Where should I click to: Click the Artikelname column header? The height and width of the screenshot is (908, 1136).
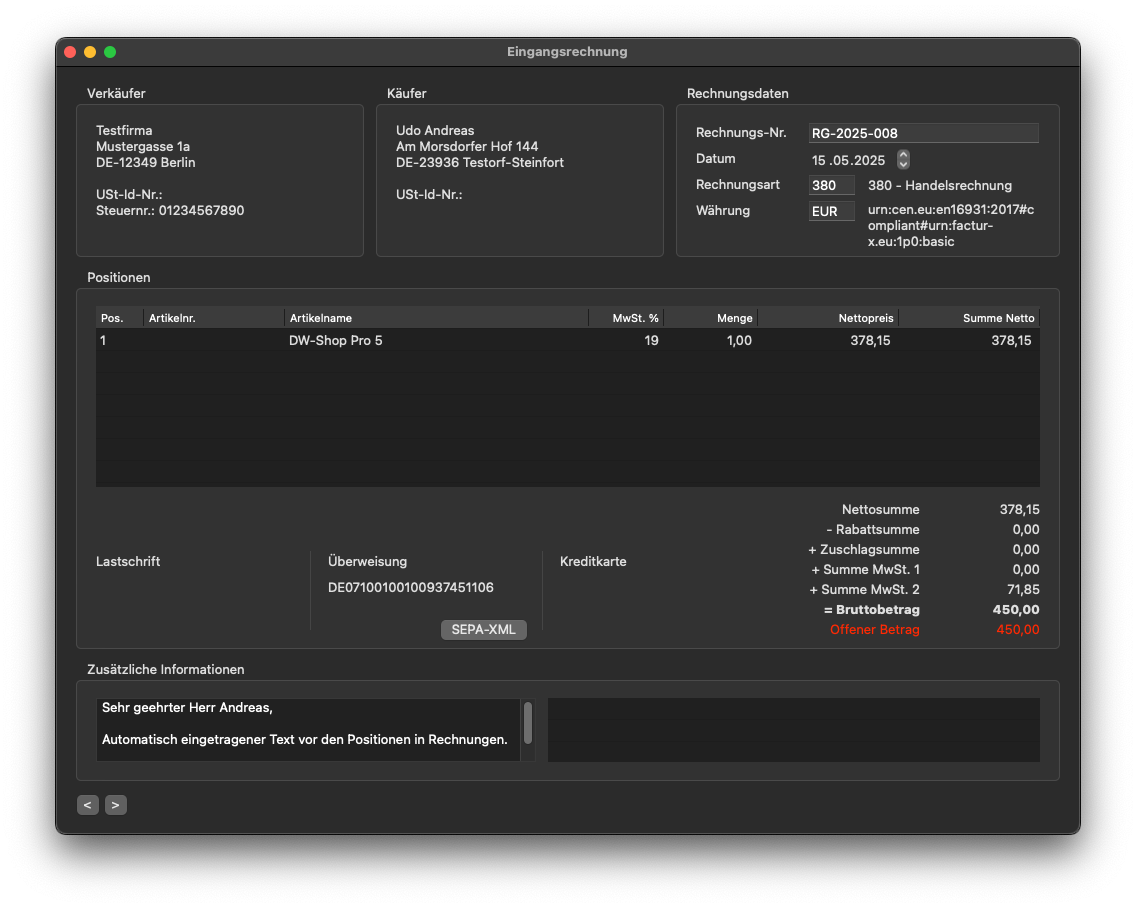tap(436, 318)
